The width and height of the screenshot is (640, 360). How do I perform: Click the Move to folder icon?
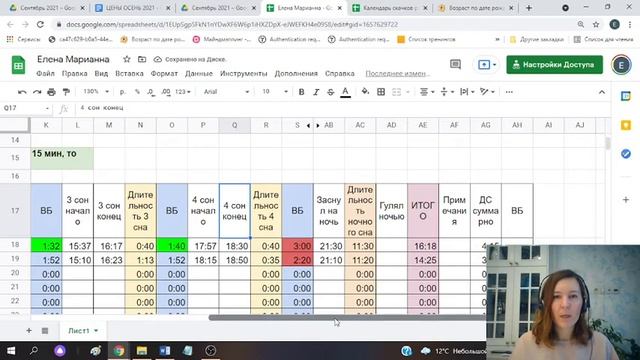pyautogui.click(x=142, y=59)
